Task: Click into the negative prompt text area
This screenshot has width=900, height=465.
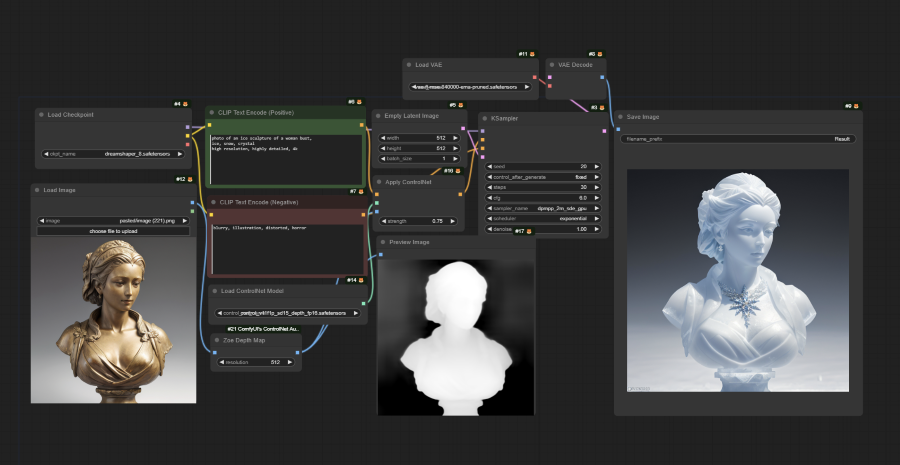Action: [x=288, y=248]
